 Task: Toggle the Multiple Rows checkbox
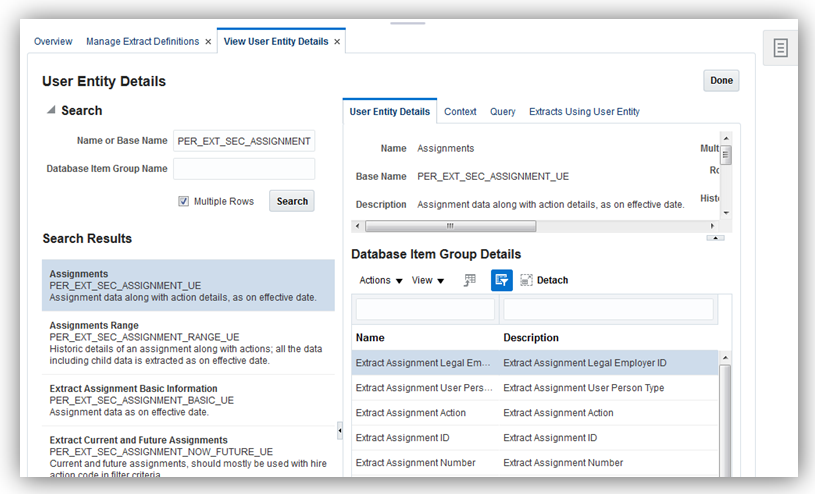tap(183, 201)
